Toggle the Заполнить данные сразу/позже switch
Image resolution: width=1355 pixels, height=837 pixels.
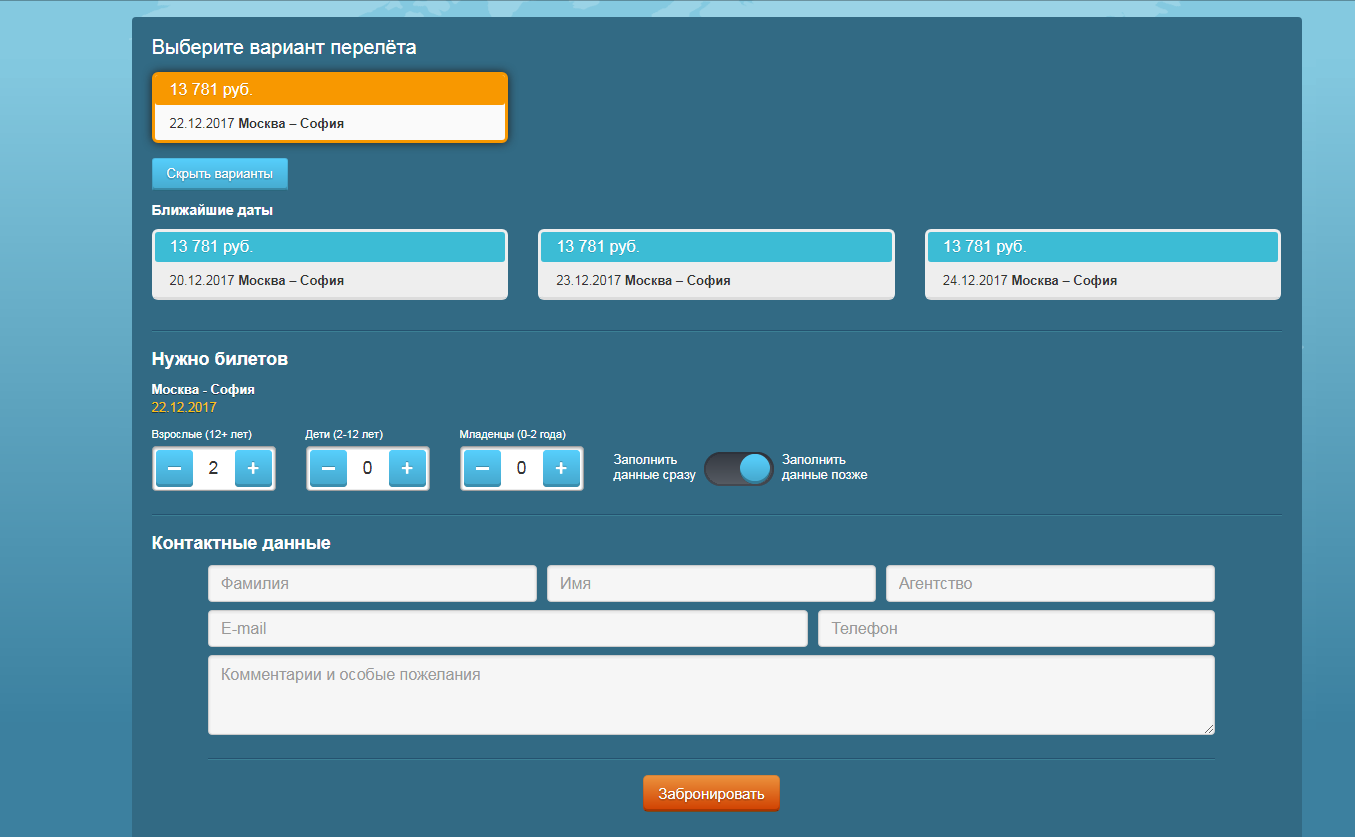[x=738, y=468]
